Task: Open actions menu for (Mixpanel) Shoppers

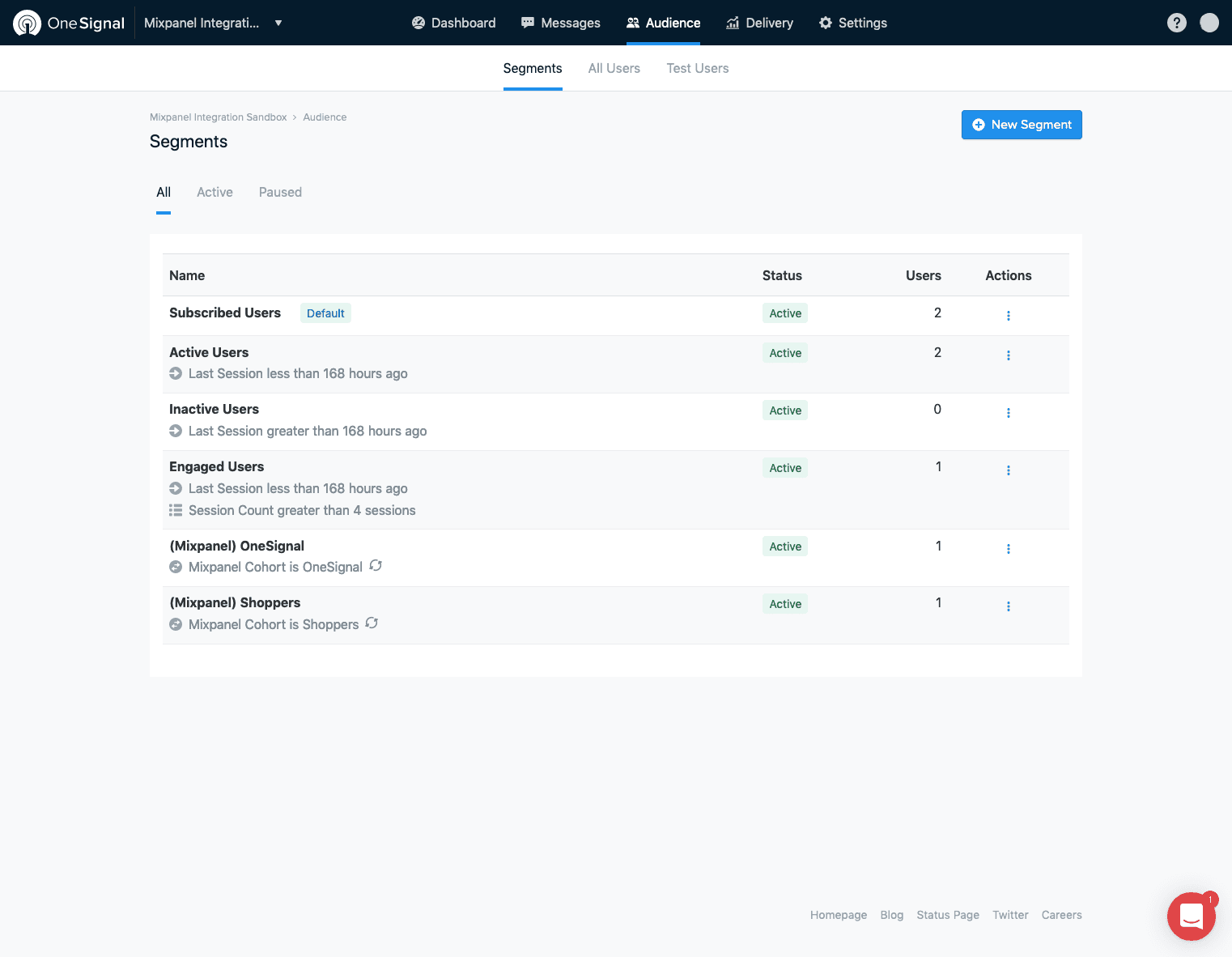Action: [1008, 606]
